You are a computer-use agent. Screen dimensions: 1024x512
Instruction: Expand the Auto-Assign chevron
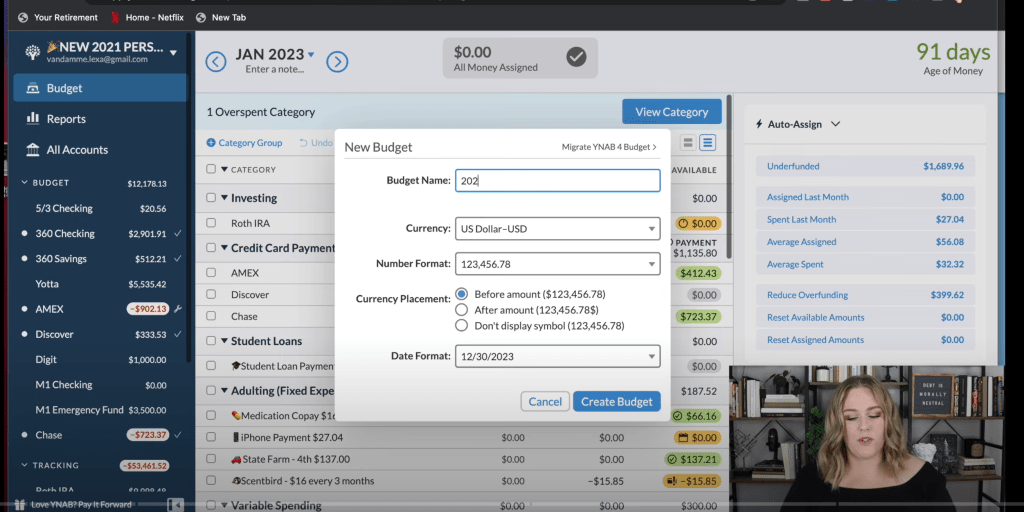click(835, 124)
